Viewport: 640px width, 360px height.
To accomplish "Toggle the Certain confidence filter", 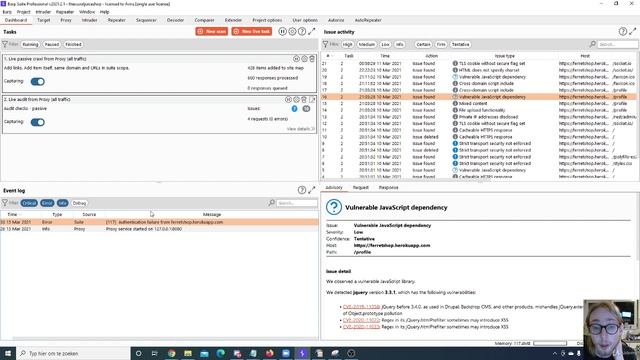I will point(423,44).
